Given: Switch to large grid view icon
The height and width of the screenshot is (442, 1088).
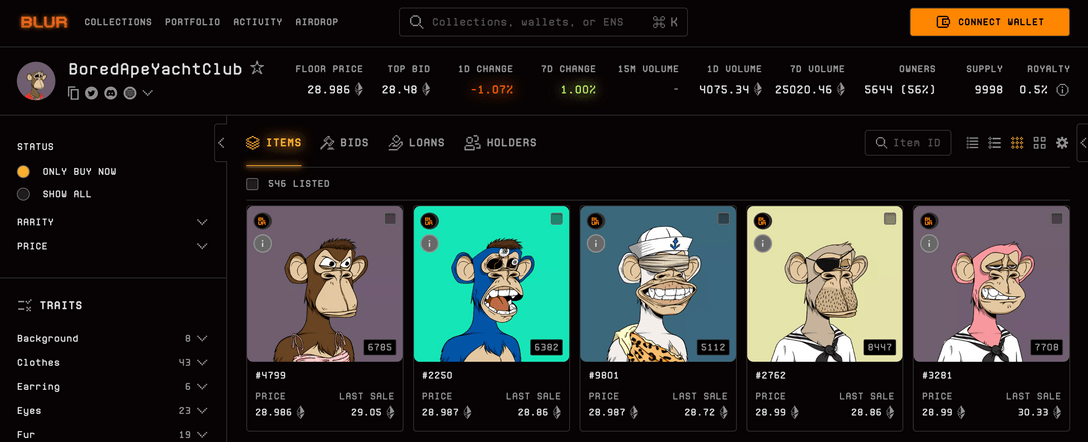Looking at the screenshot, I should [1040, 143].
